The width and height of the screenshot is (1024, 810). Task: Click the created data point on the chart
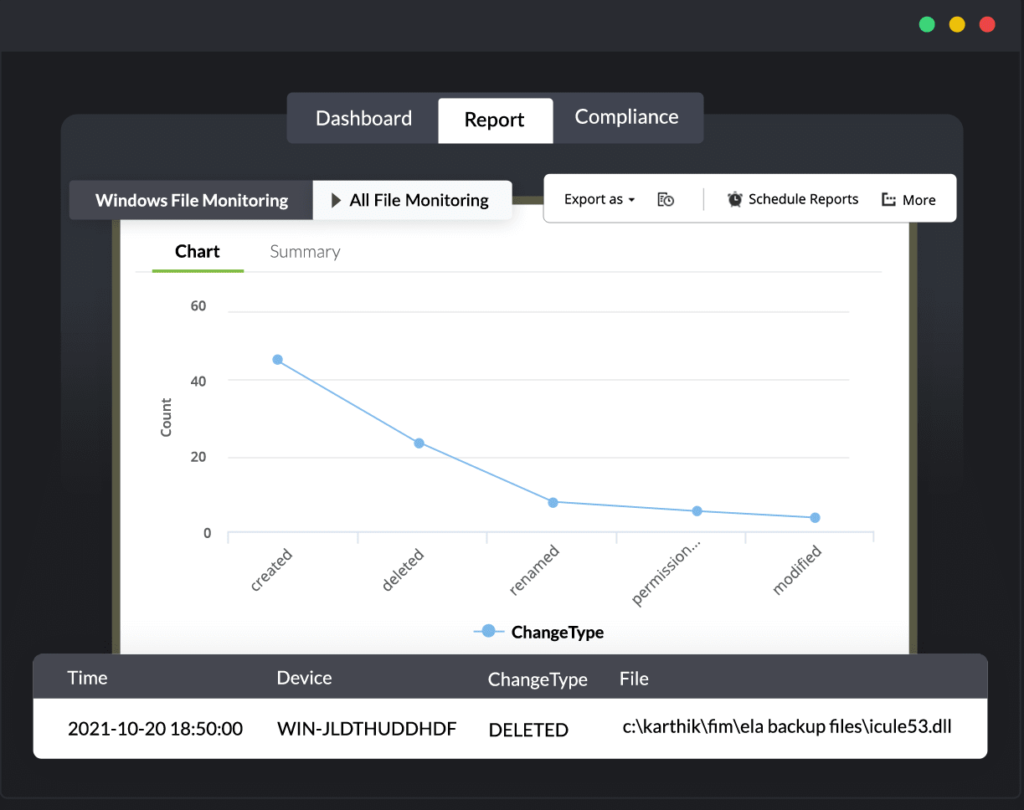click(x=277, y=358)
